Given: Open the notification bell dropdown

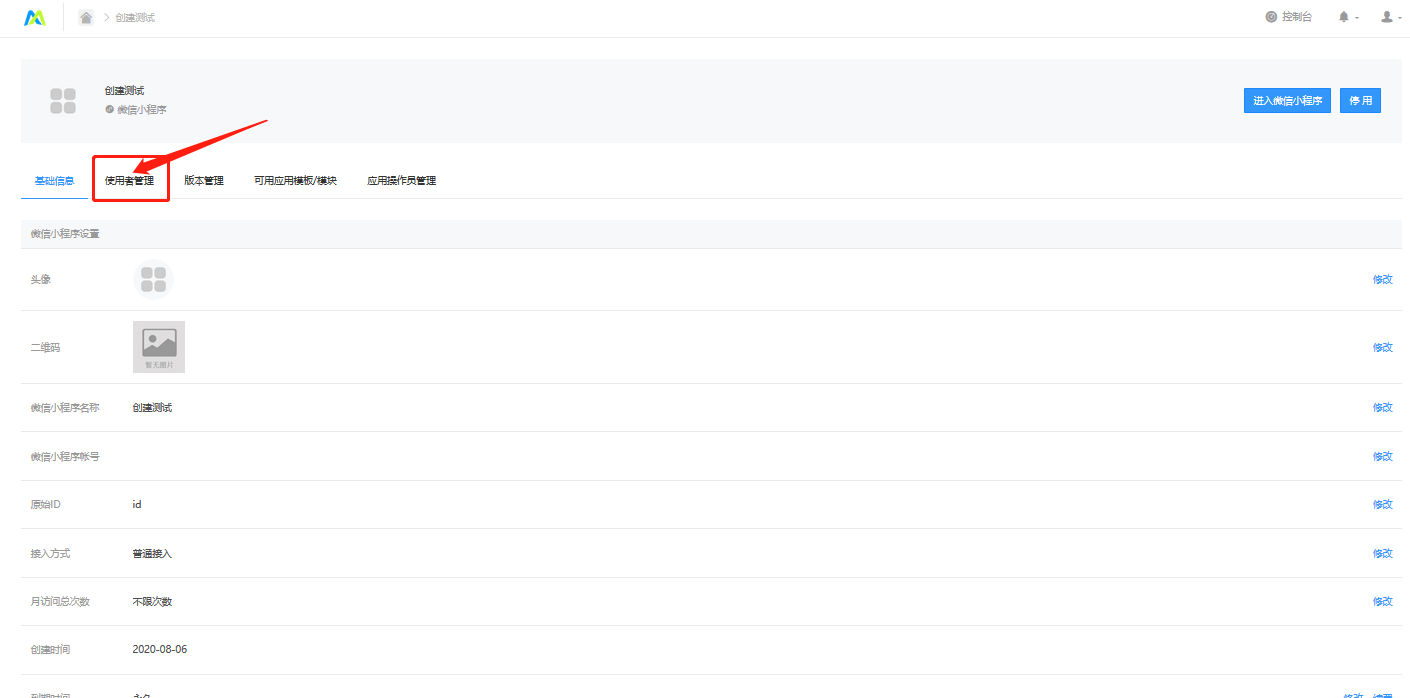Looking at the screenshot, I should (x=1348, y=17).
